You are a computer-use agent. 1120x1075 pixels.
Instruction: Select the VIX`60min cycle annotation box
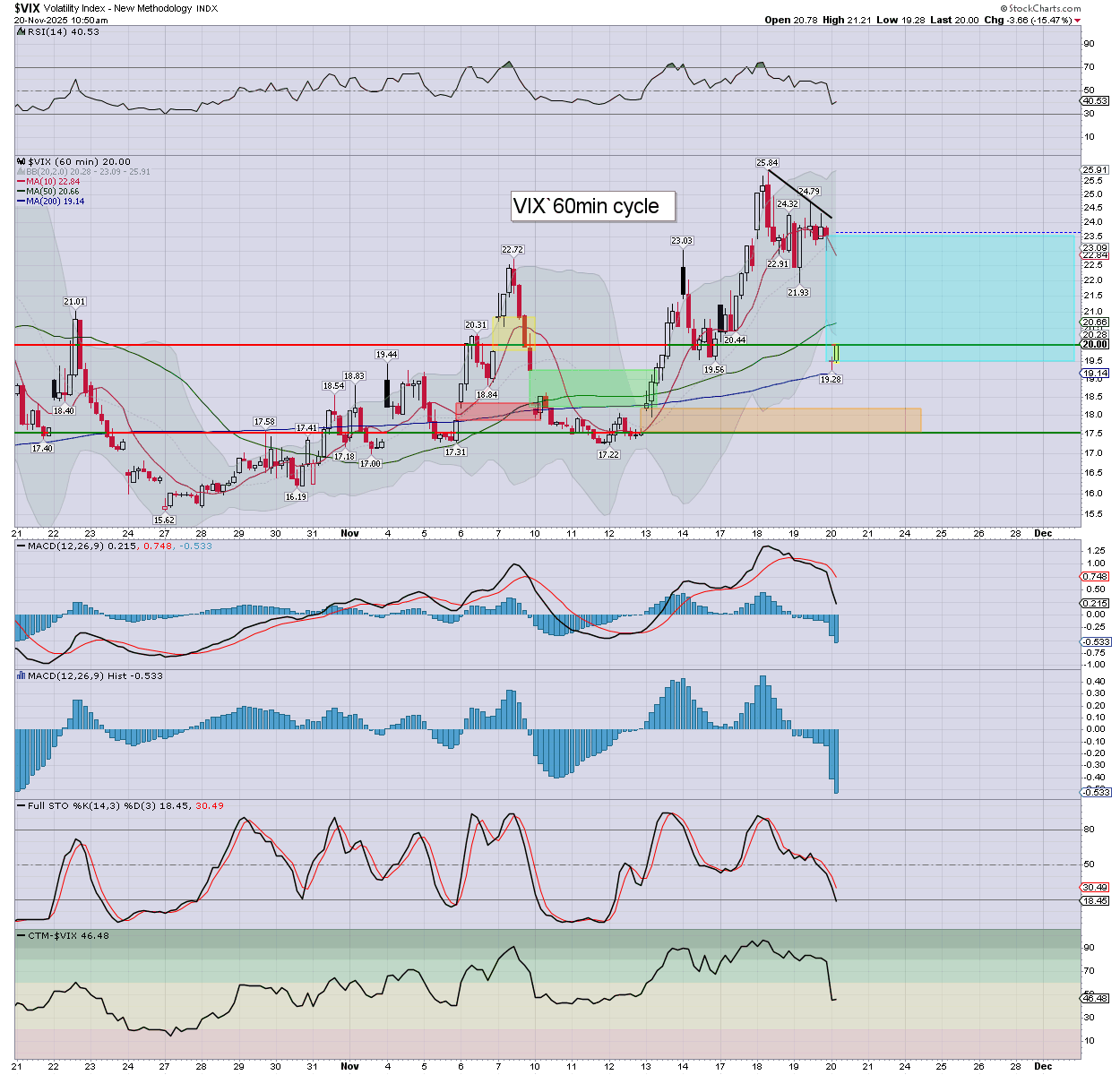593,206
